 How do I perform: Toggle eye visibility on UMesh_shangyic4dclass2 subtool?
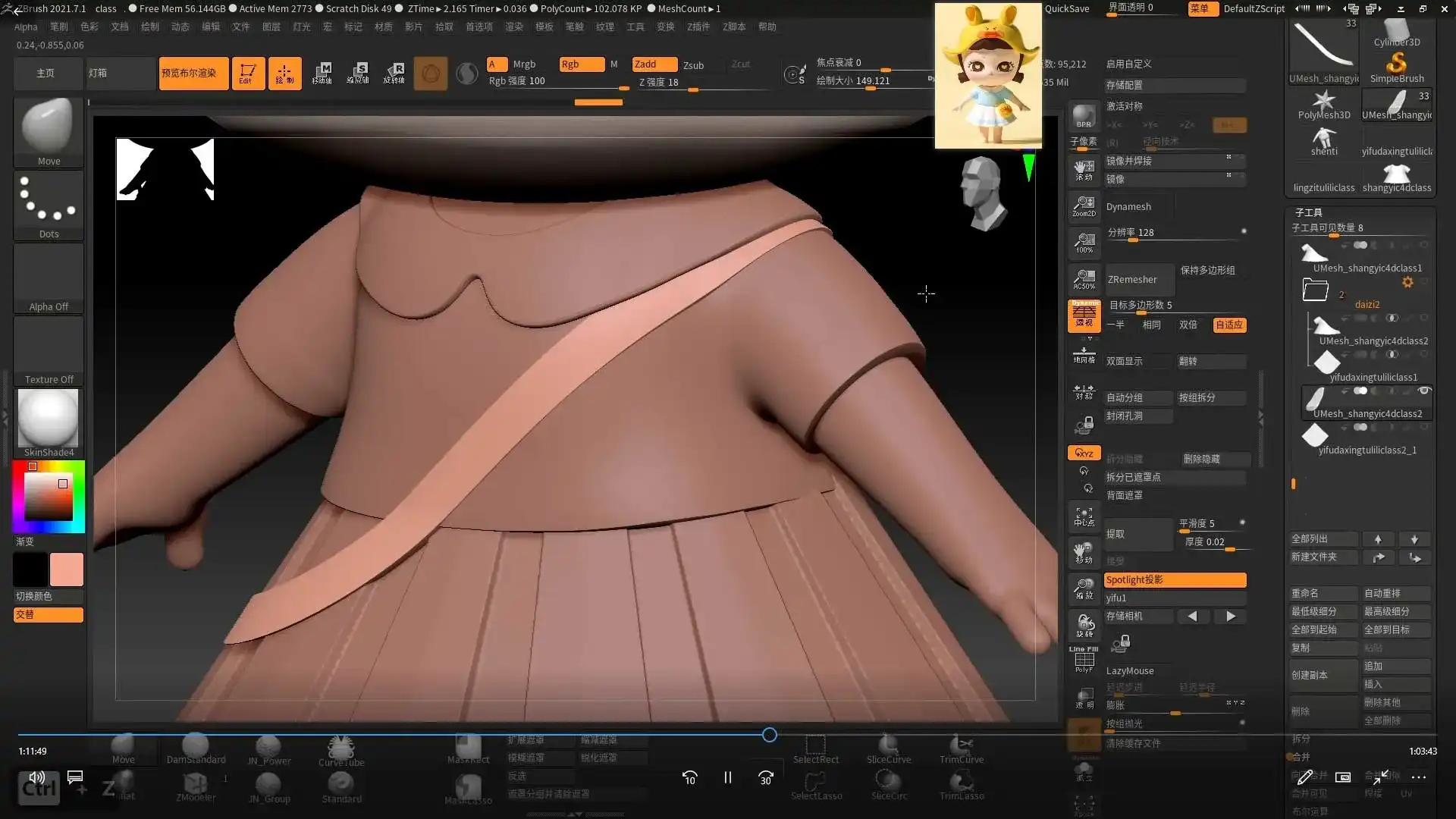(1423, 391)
